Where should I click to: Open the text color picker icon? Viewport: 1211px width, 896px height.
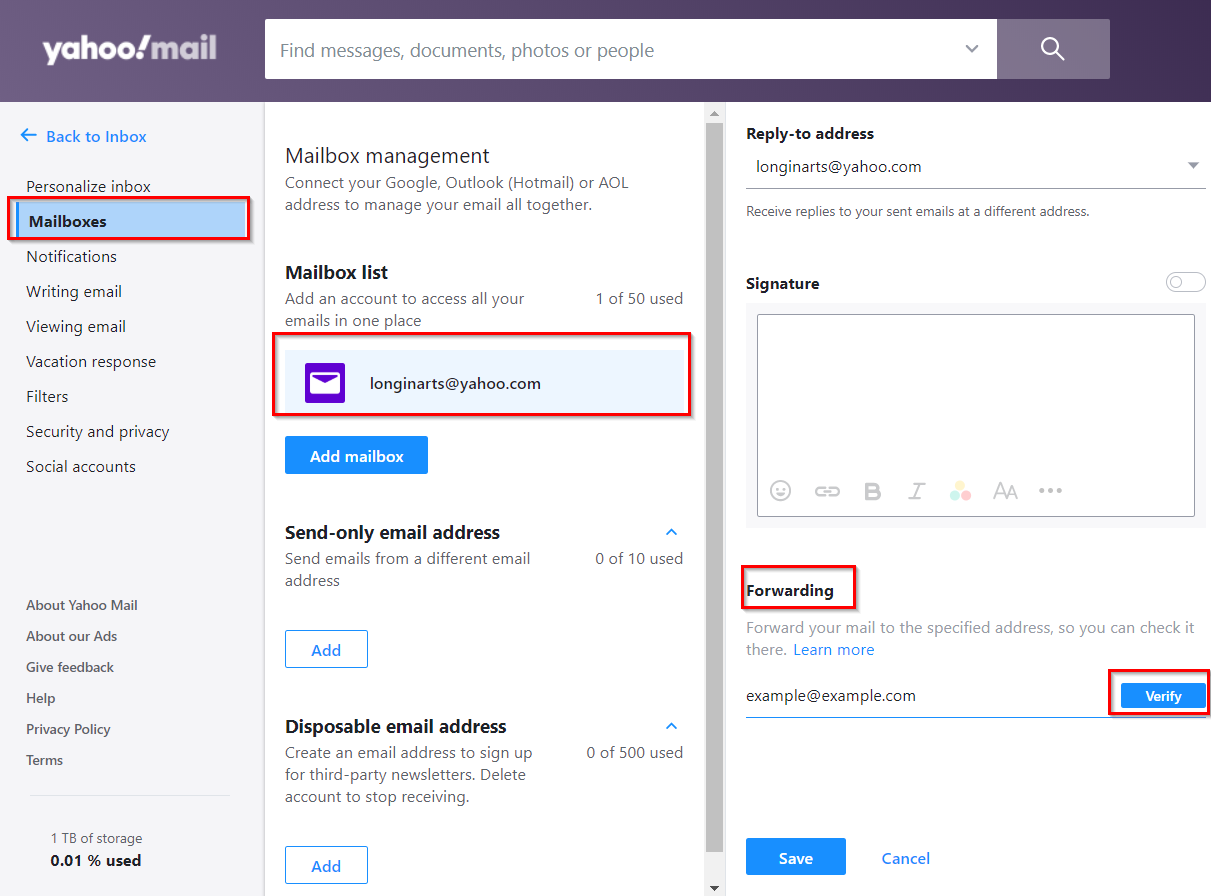(x=961, y=490)
